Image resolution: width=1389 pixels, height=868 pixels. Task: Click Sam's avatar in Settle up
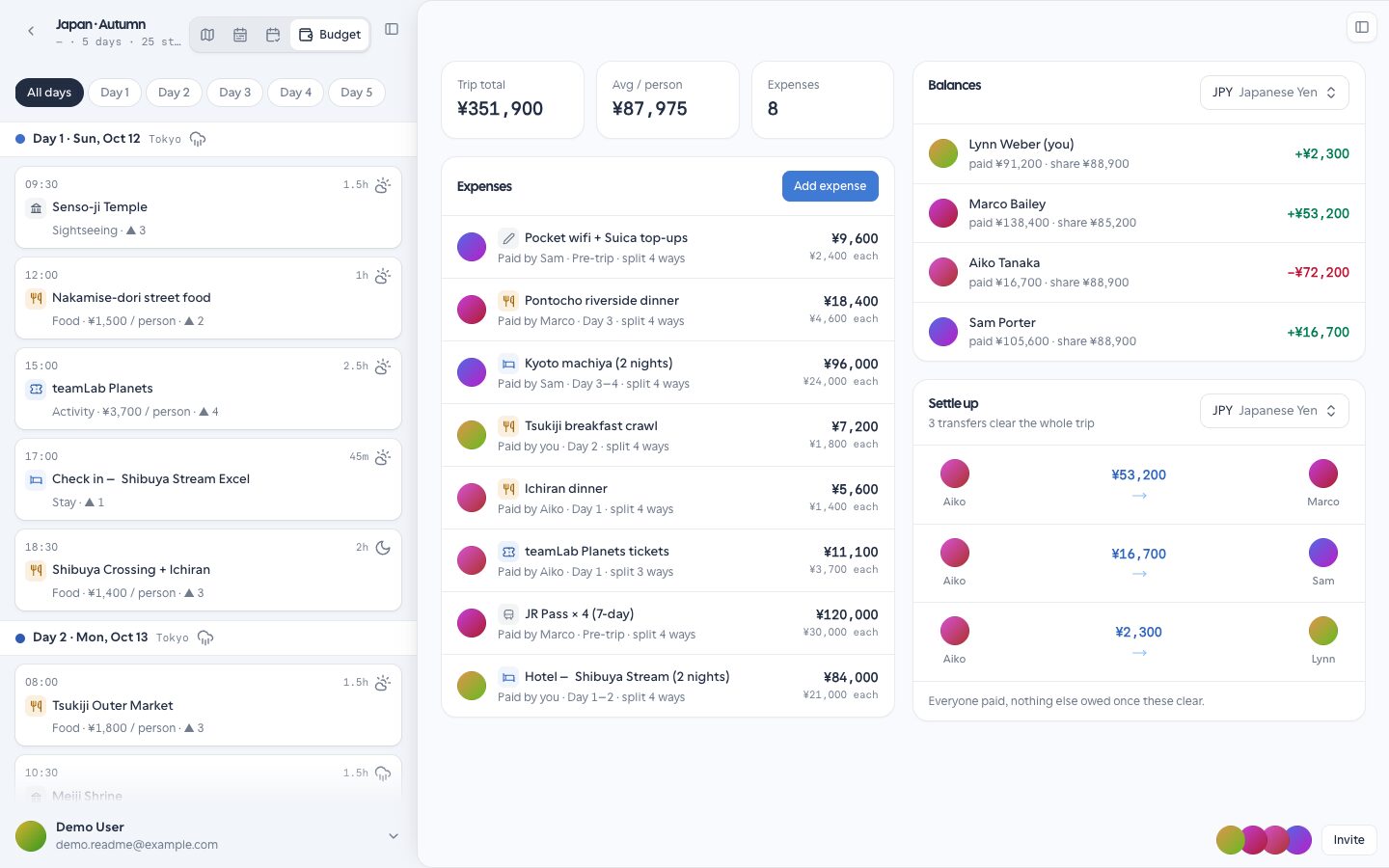tap(1322, 553)
